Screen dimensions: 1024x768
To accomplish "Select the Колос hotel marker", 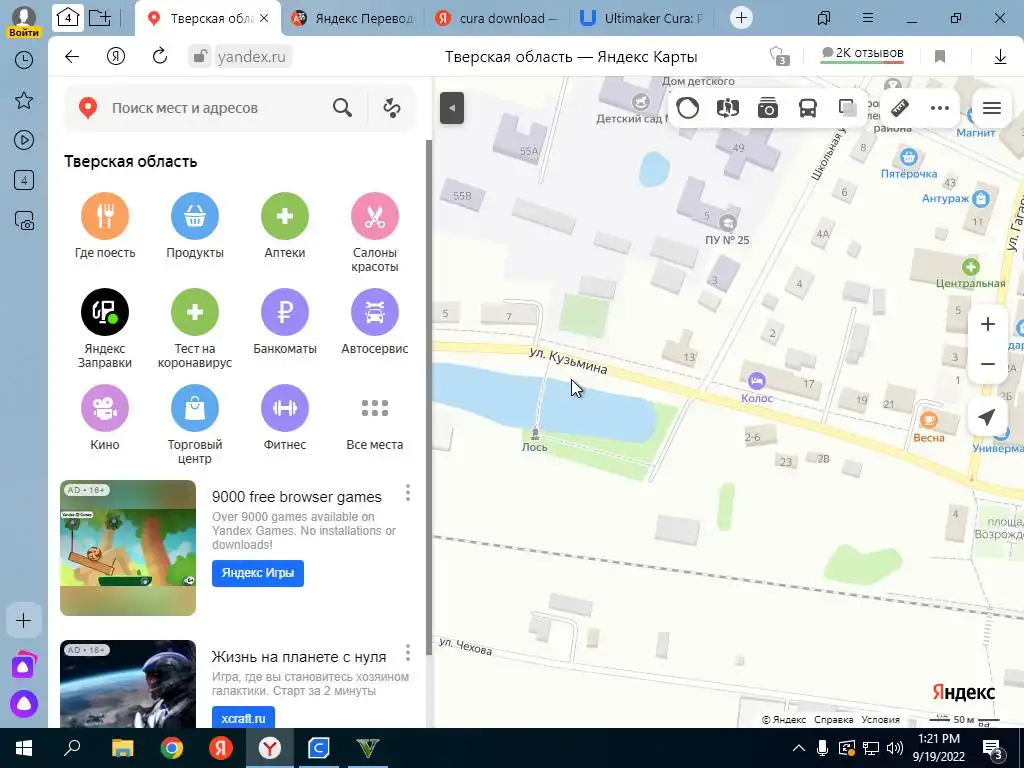I will point(756,380).
